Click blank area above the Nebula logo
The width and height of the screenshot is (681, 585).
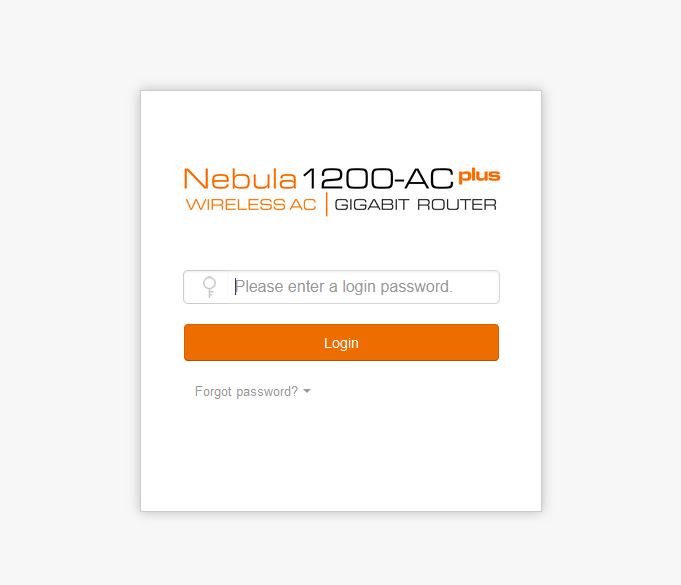(x=341, y=128)
